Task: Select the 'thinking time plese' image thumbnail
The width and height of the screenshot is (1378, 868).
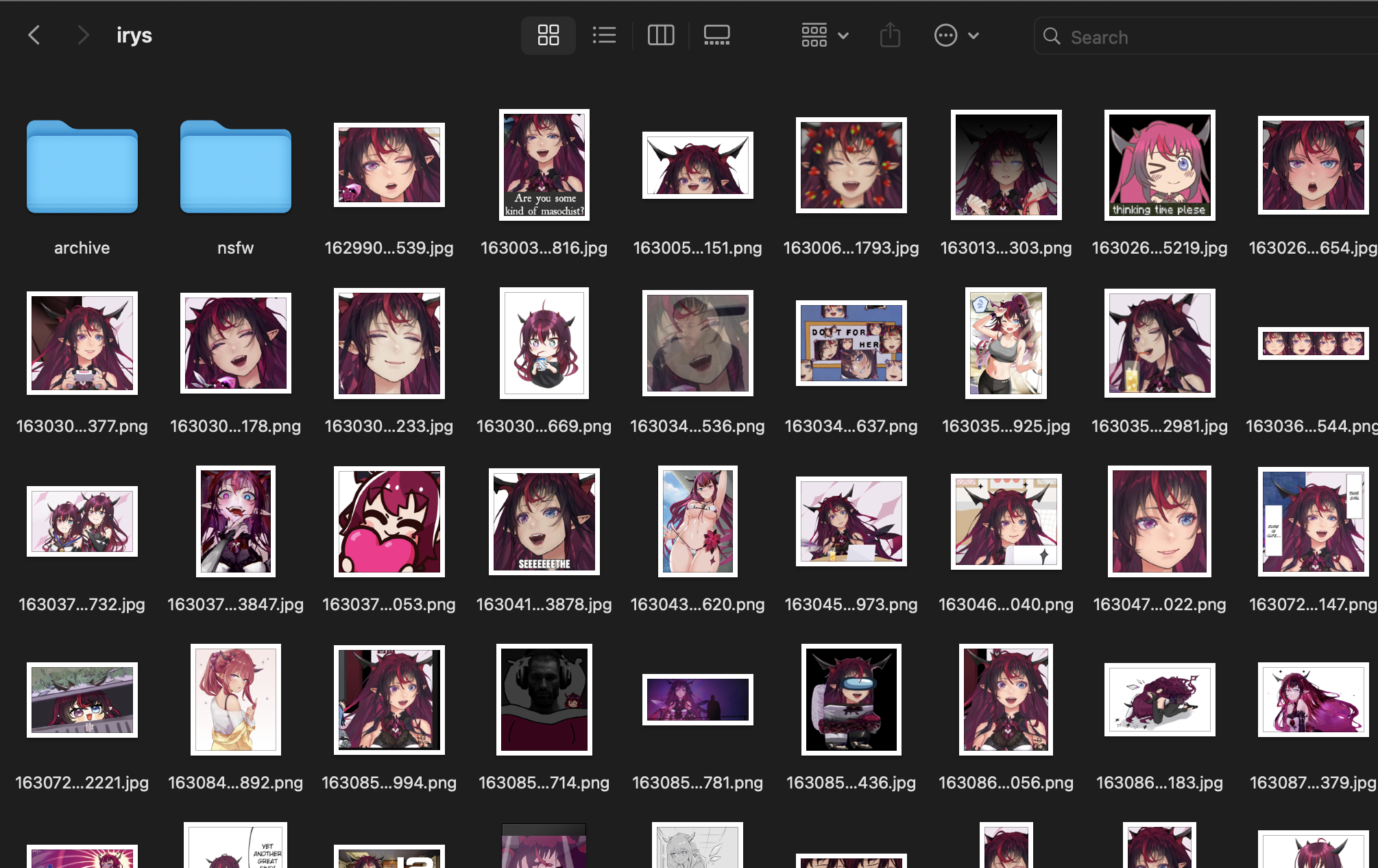Action: coord(1159,165)
